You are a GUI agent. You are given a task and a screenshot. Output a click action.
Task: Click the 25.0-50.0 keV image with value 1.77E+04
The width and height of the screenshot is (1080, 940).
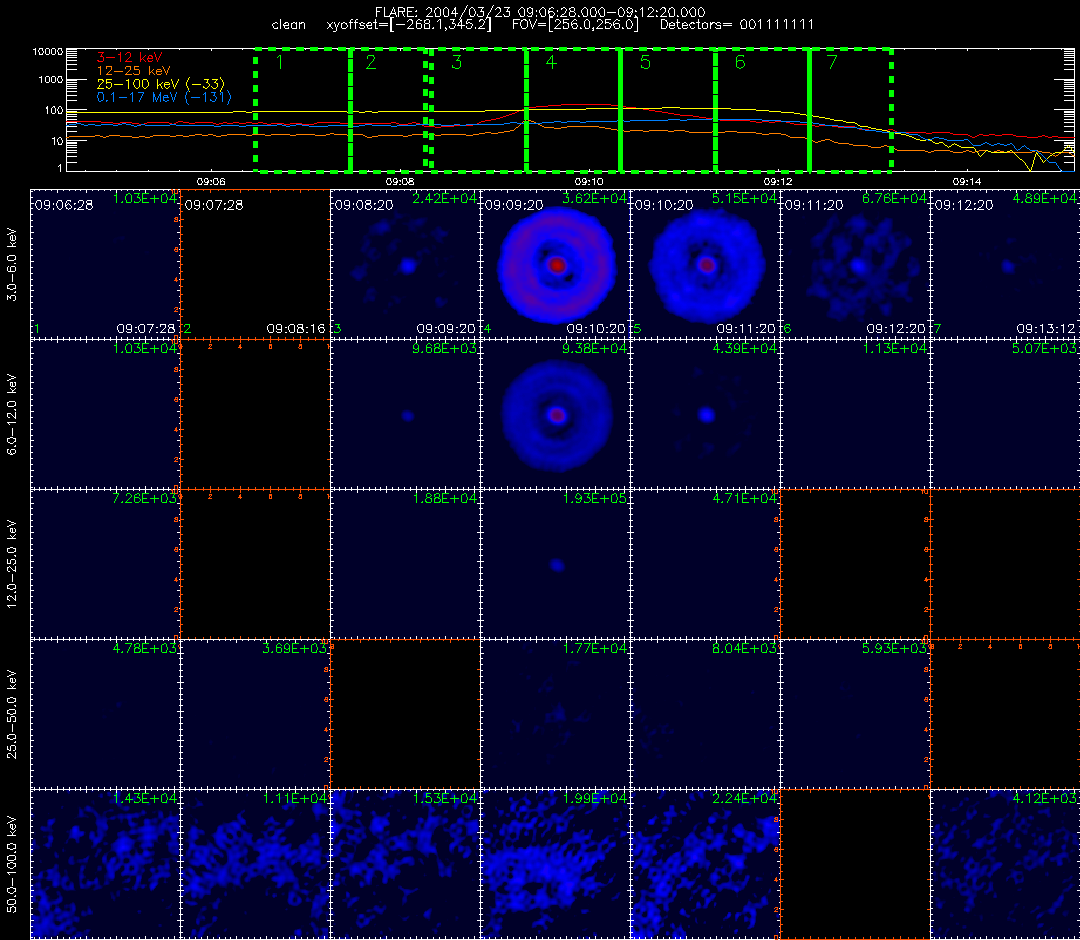[x=556, y=715]
